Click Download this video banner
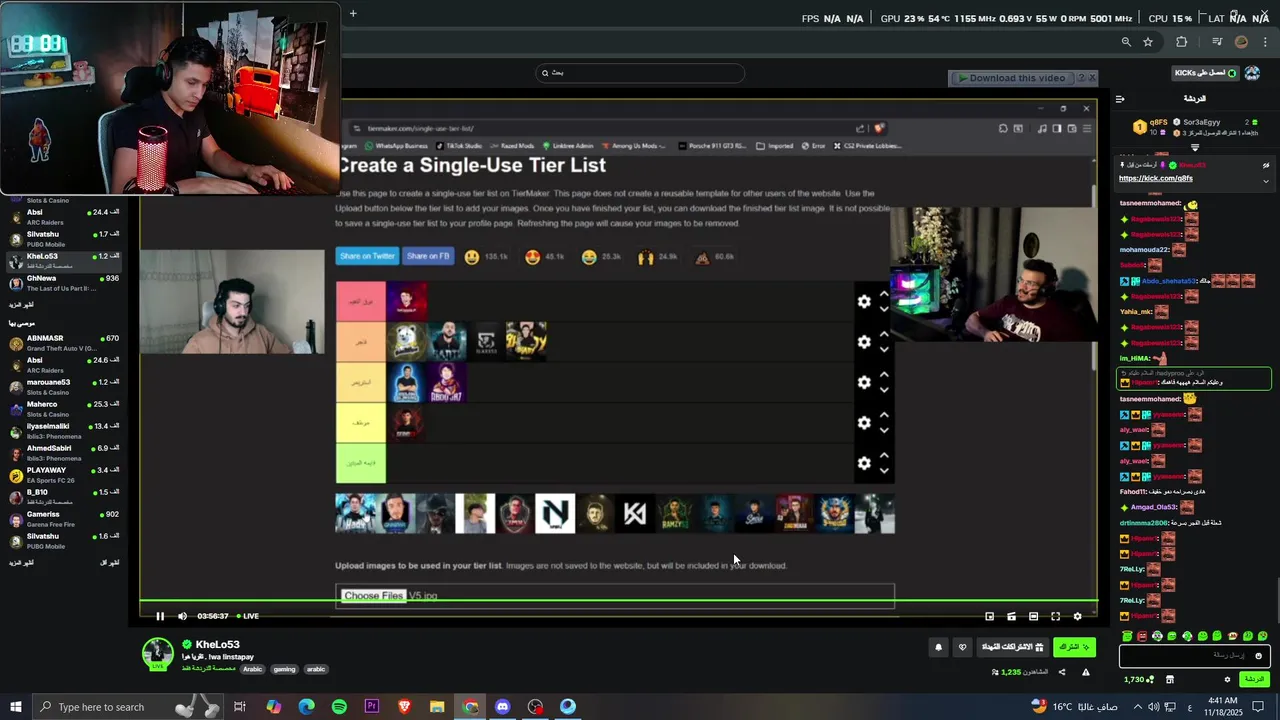The height and width of the screenshot is (720, 1280). coord(1012,78)
